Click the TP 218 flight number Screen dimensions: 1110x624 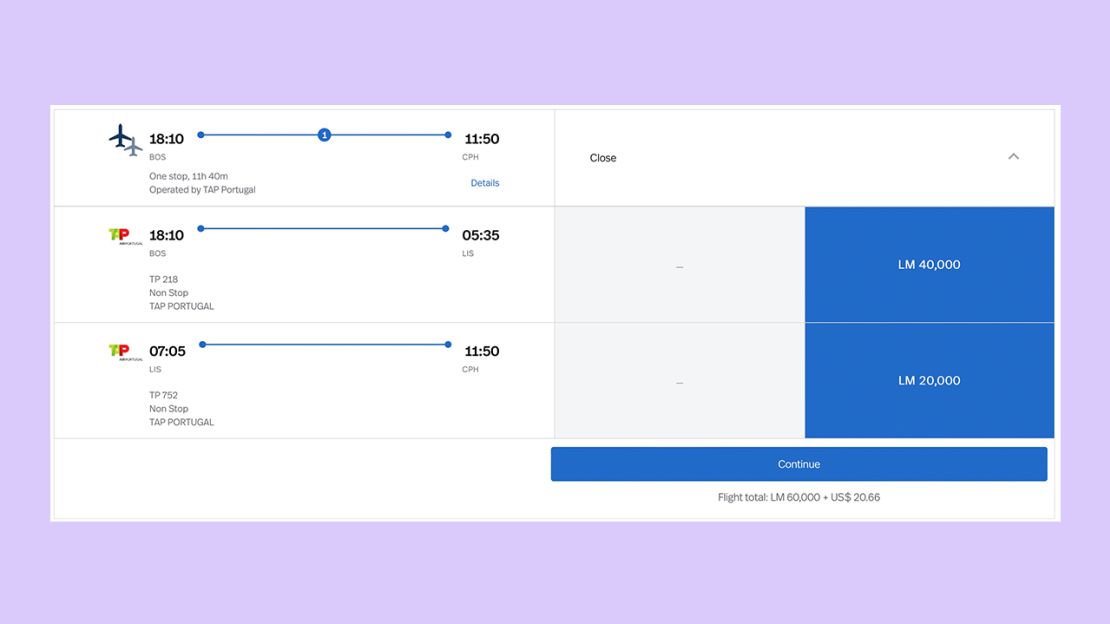[164, 279]
